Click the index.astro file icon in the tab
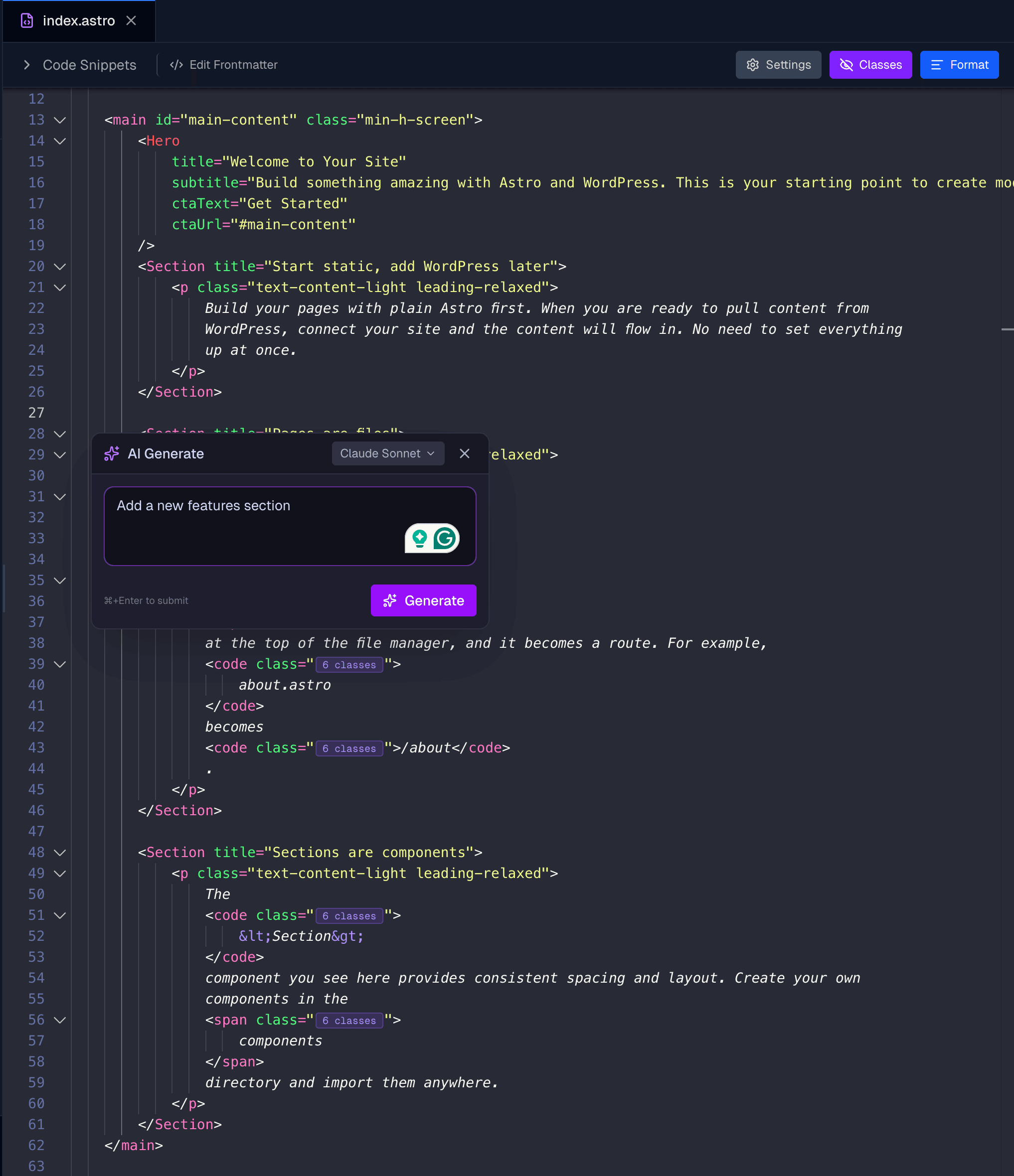The height and width of the screenshot is (1176, 1014). click(27, 20)
